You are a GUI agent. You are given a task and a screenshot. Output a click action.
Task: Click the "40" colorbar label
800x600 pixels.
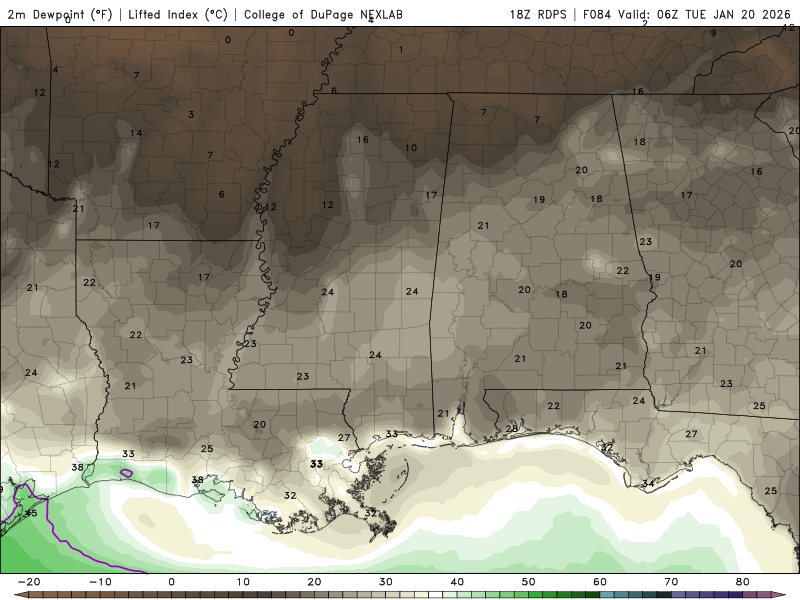457,582
